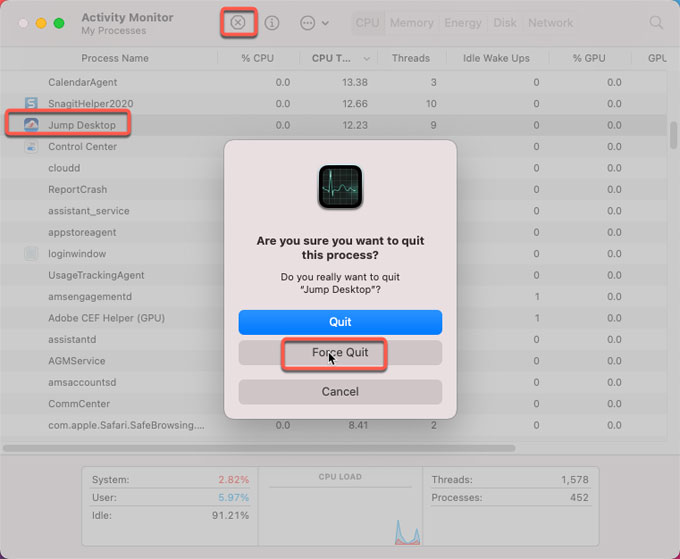Select the SnagitHelper2020 app icon
This screenshot has height=559, width=680.
[31, 104]
